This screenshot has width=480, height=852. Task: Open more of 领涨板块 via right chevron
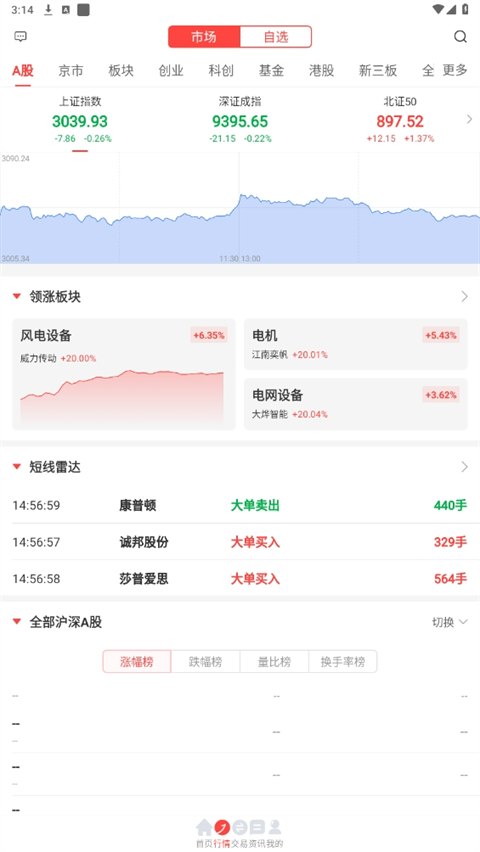(464, 297)
